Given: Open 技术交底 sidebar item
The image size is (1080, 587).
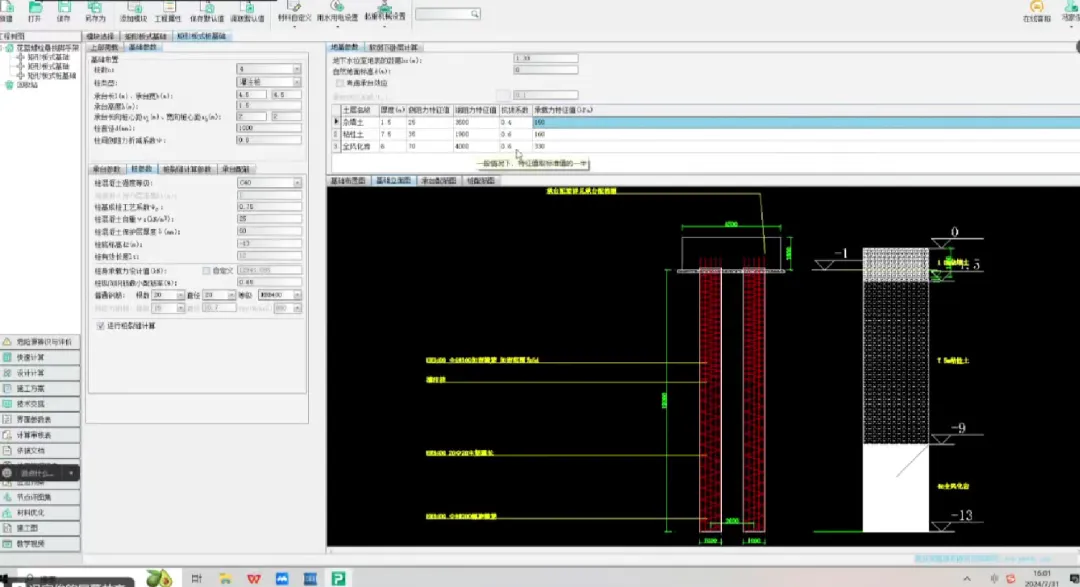Looking at the screenshot, I should pos(40,404).
